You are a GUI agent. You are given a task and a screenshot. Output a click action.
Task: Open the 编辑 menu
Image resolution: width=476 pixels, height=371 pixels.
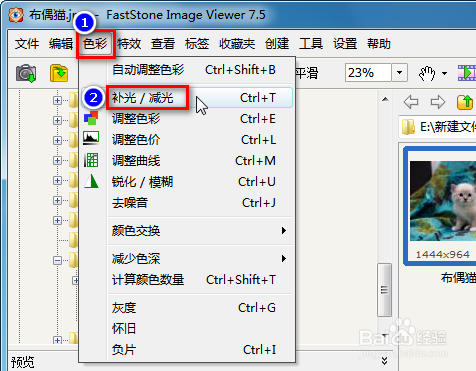[x=61, y=44]
